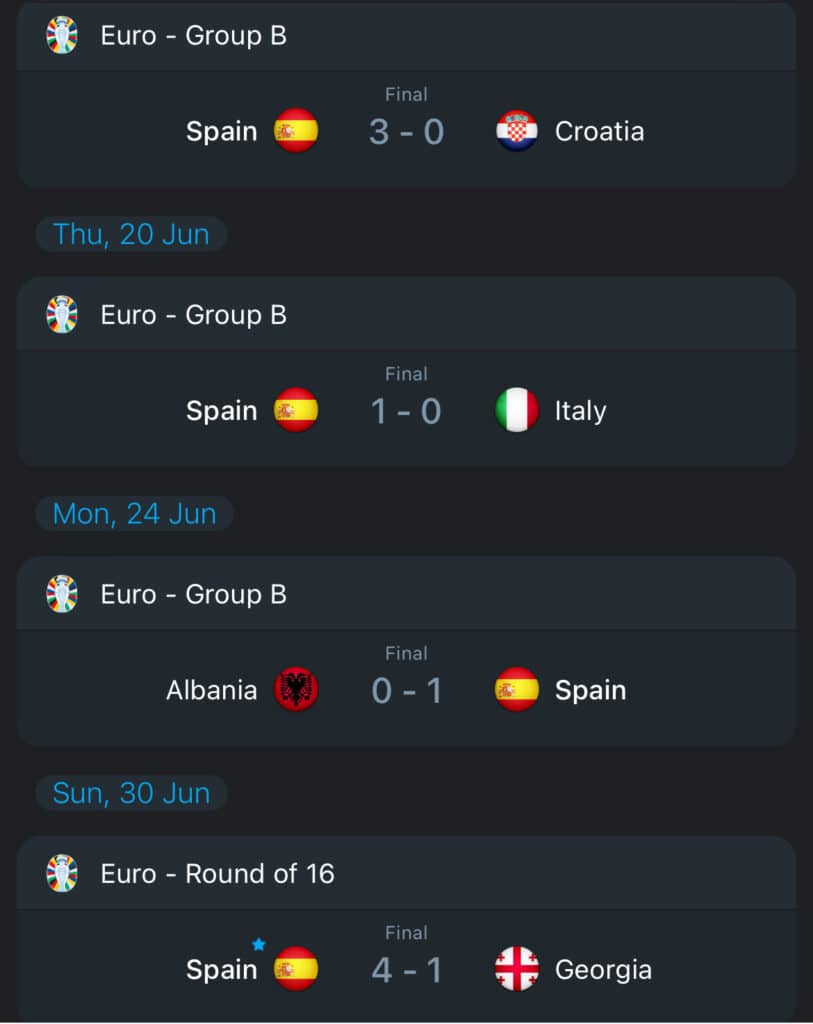Tap the Albania team name

(211, 690)
